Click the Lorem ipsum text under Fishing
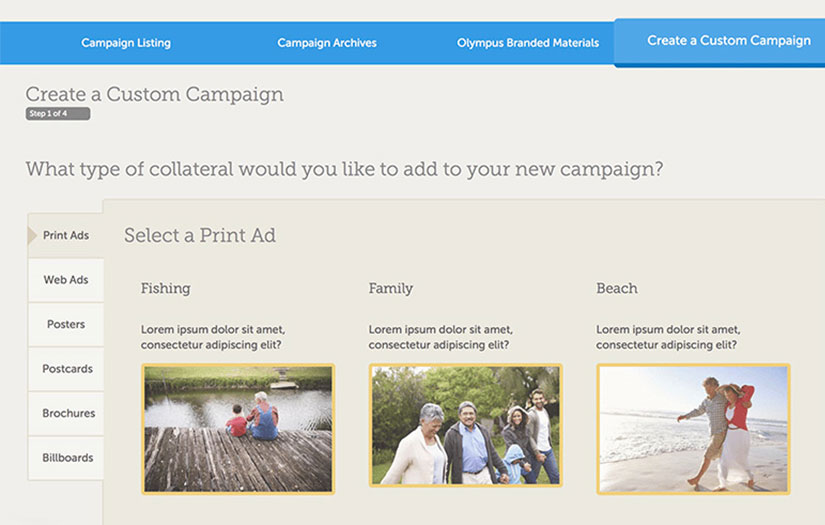 point(213,337)
